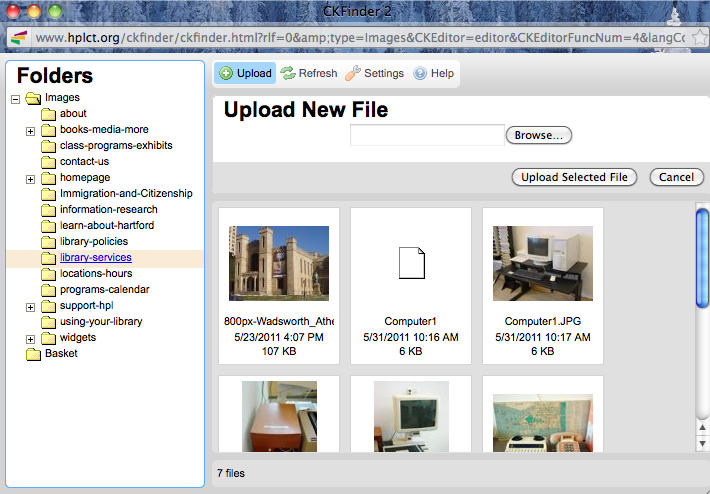Screen dimensions: 710x494
Task: Open Settings via the wrench icon
Action: pos(353,73)
